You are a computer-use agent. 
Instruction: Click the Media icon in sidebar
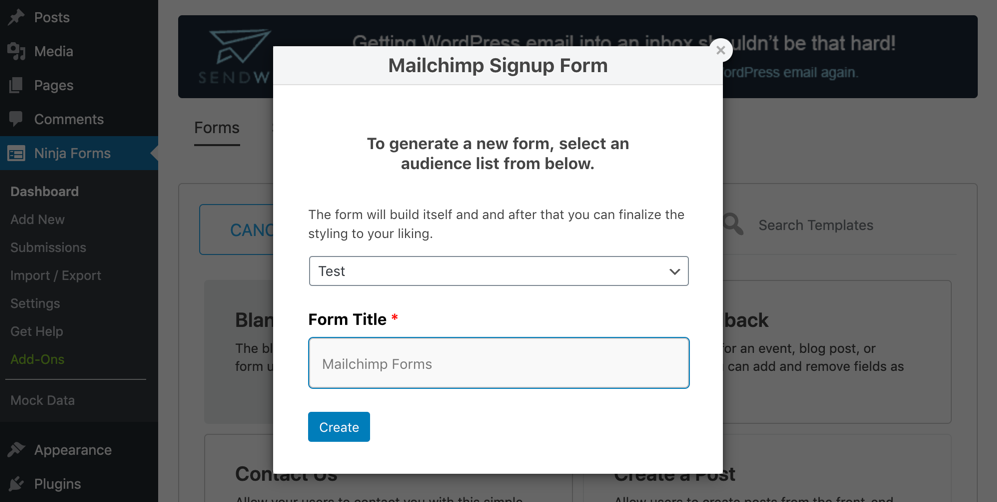(16, 51)
